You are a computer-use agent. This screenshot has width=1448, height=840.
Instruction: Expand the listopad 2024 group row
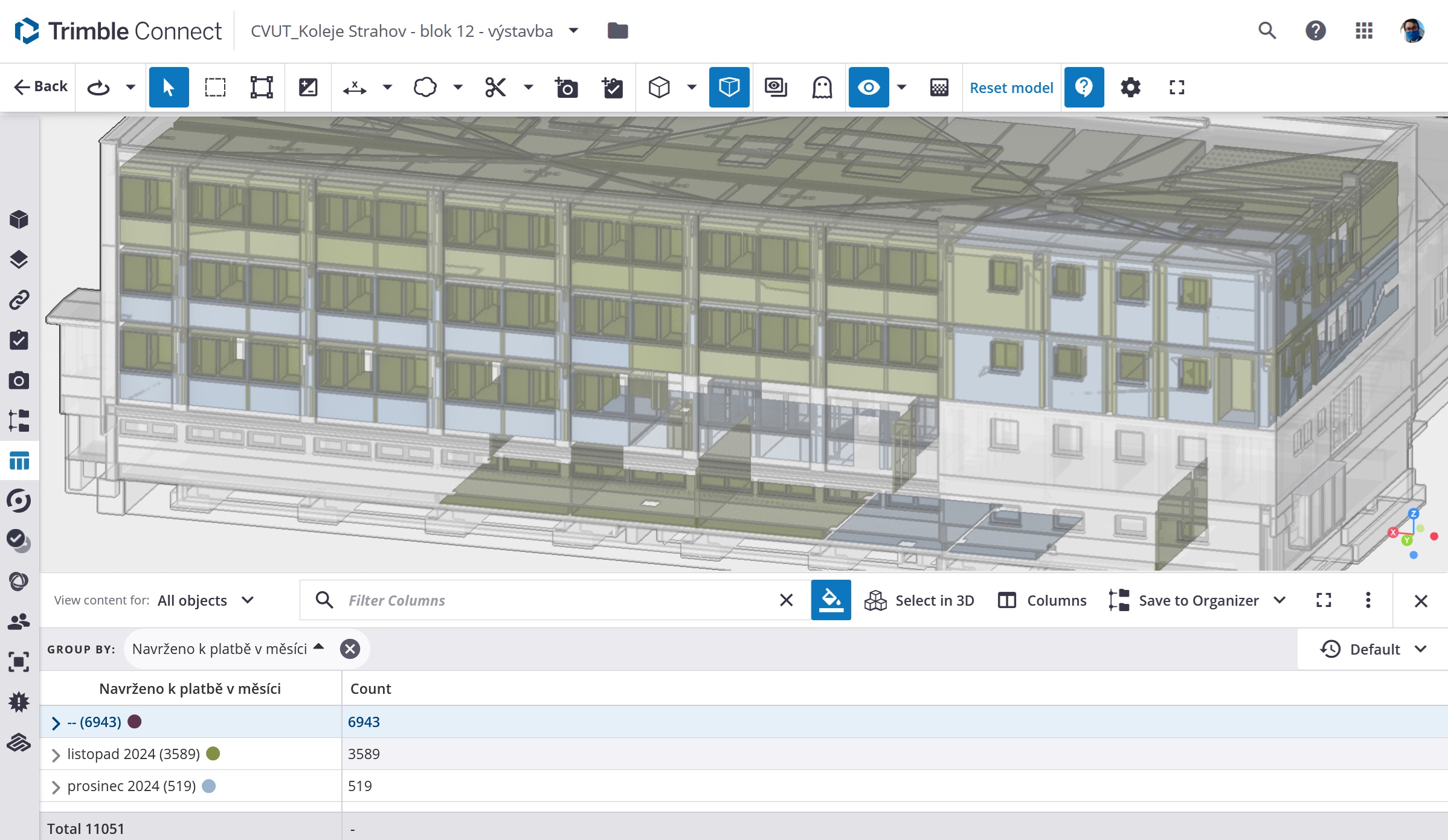56,754
